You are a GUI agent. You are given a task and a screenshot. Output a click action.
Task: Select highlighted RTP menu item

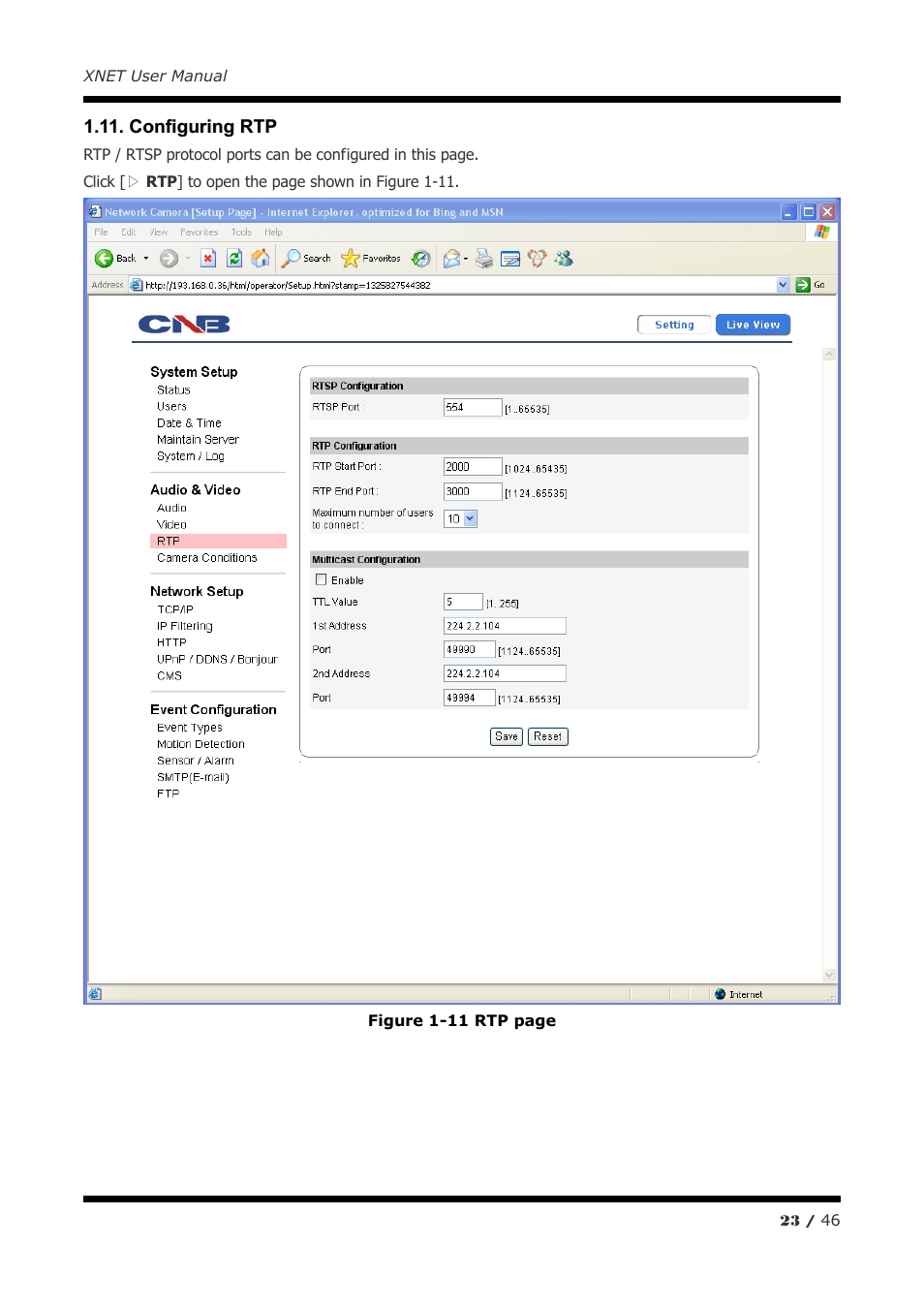pyautogui.click(x=218, y=542)
